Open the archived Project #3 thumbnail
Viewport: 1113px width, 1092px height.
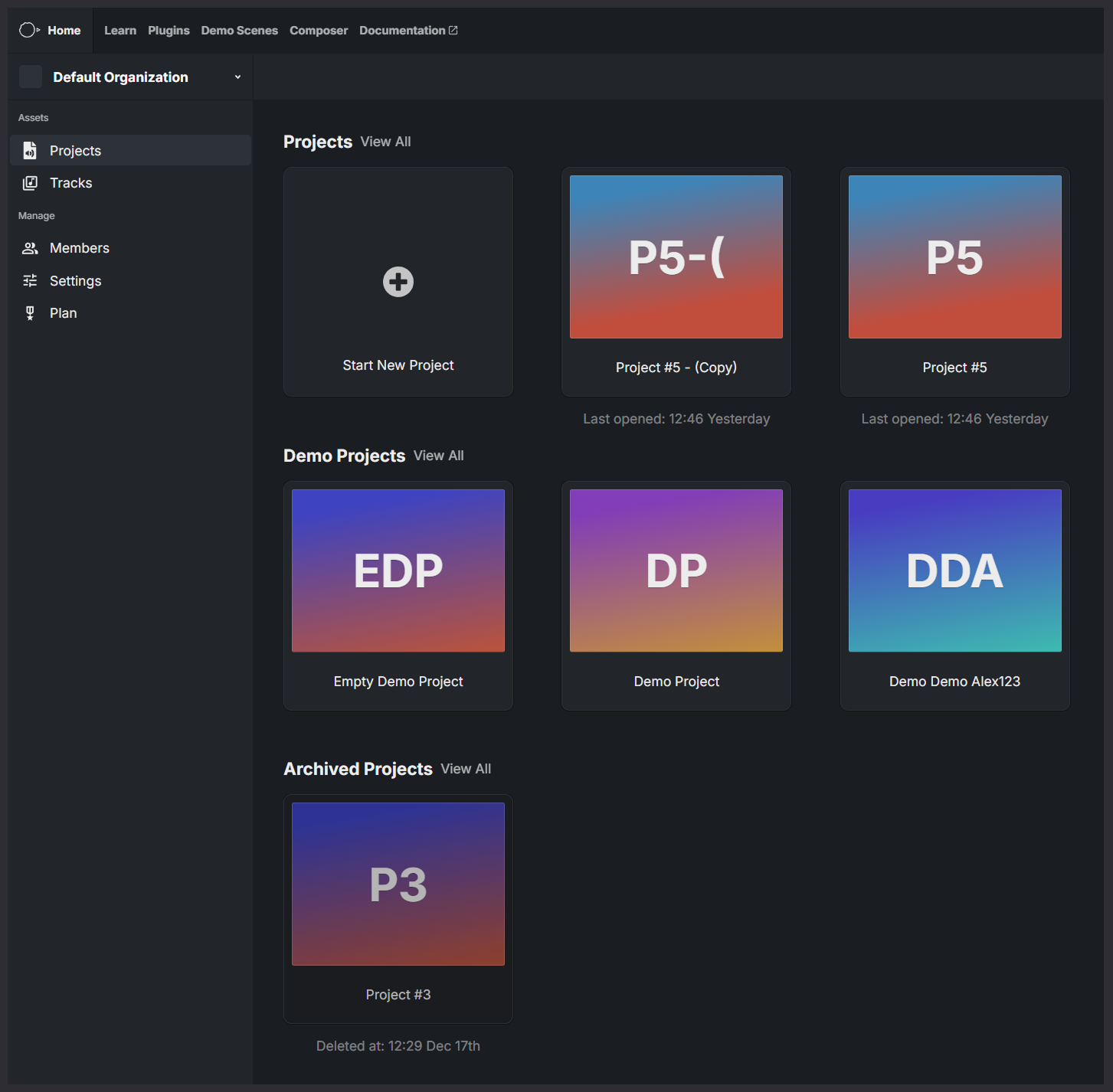click(x=398, y=883)
